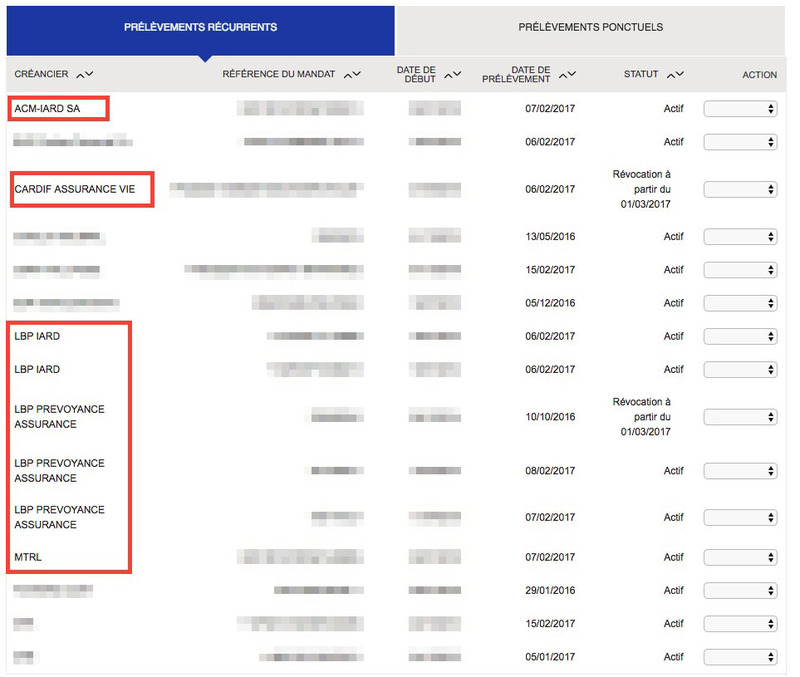Click the ACTION column header

759,75
